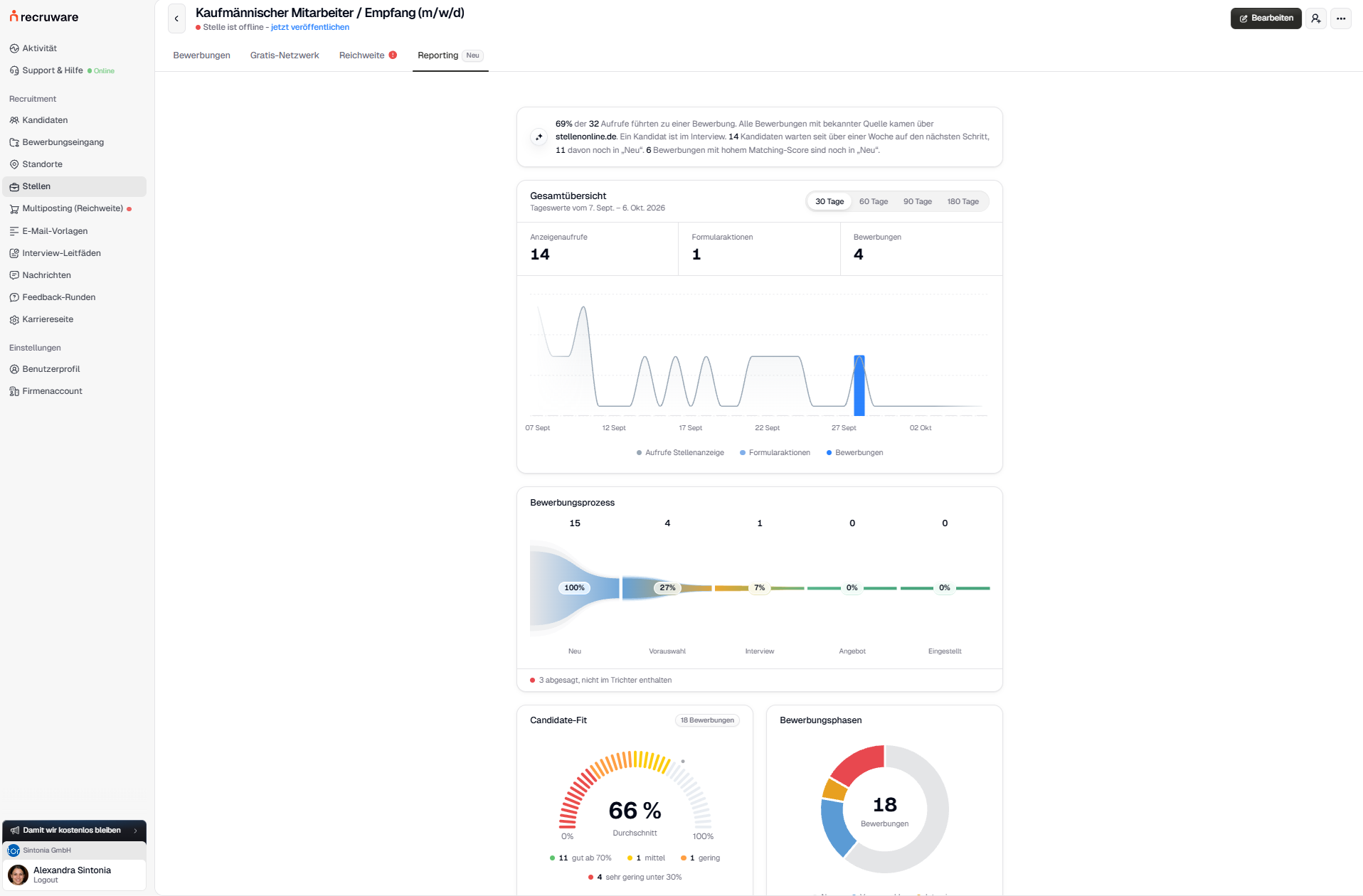Open Bewerbungseingang inbox icon
The width and height of the screenshot is (1363, 896).
(14, 142)
